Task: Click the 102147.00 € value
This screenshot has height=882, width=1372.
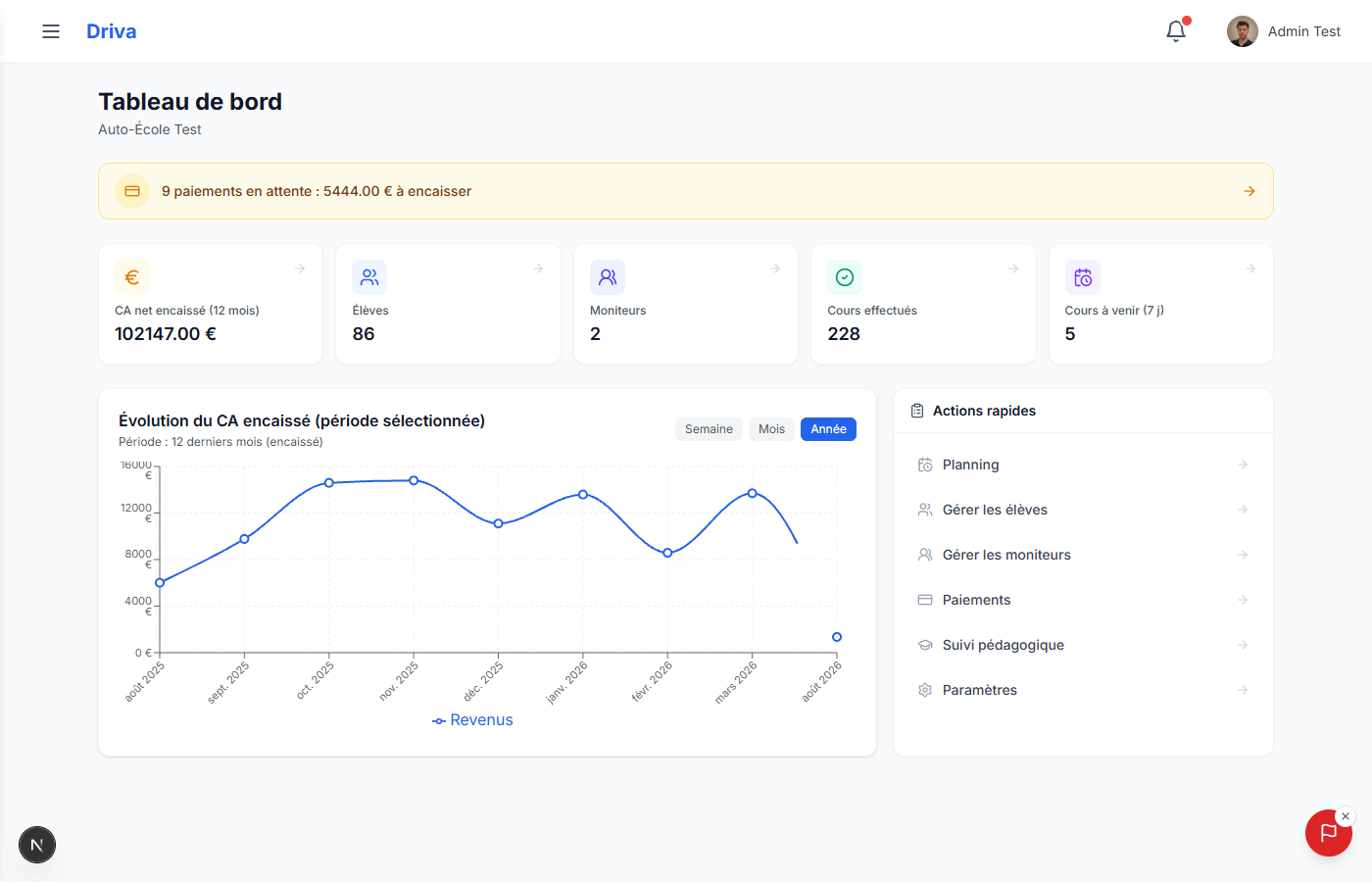Action: 166,334
